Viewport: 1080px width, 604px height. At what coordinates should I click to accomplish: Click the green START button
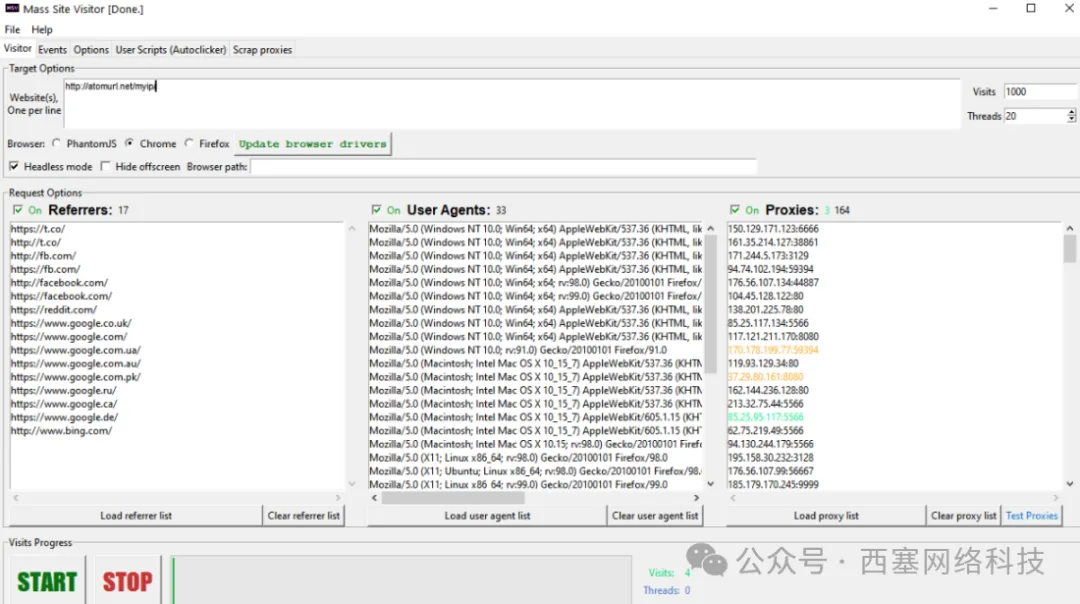tap(47, 582)
